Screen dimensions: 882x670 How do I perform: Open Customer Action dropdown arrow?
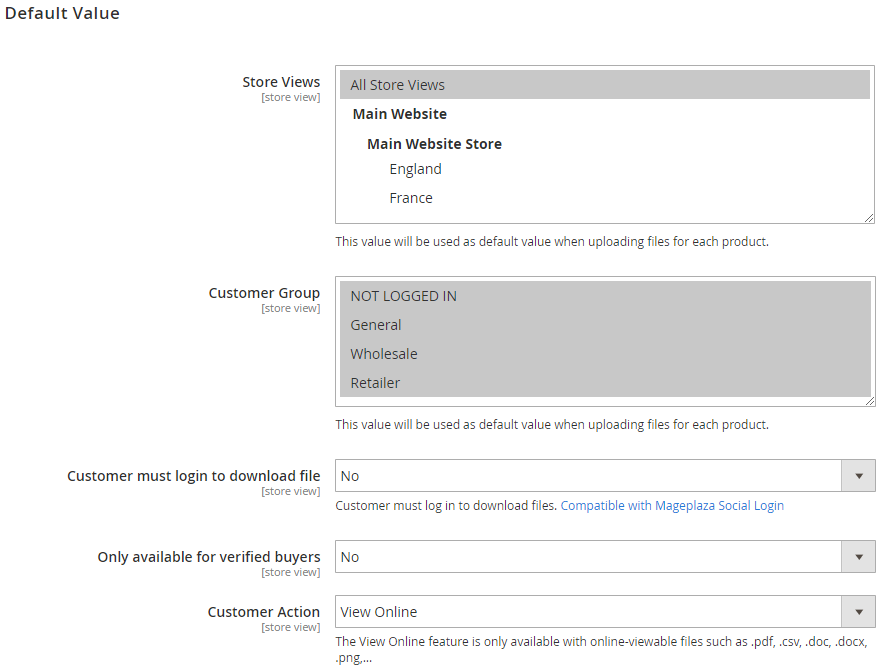[858, 611]
